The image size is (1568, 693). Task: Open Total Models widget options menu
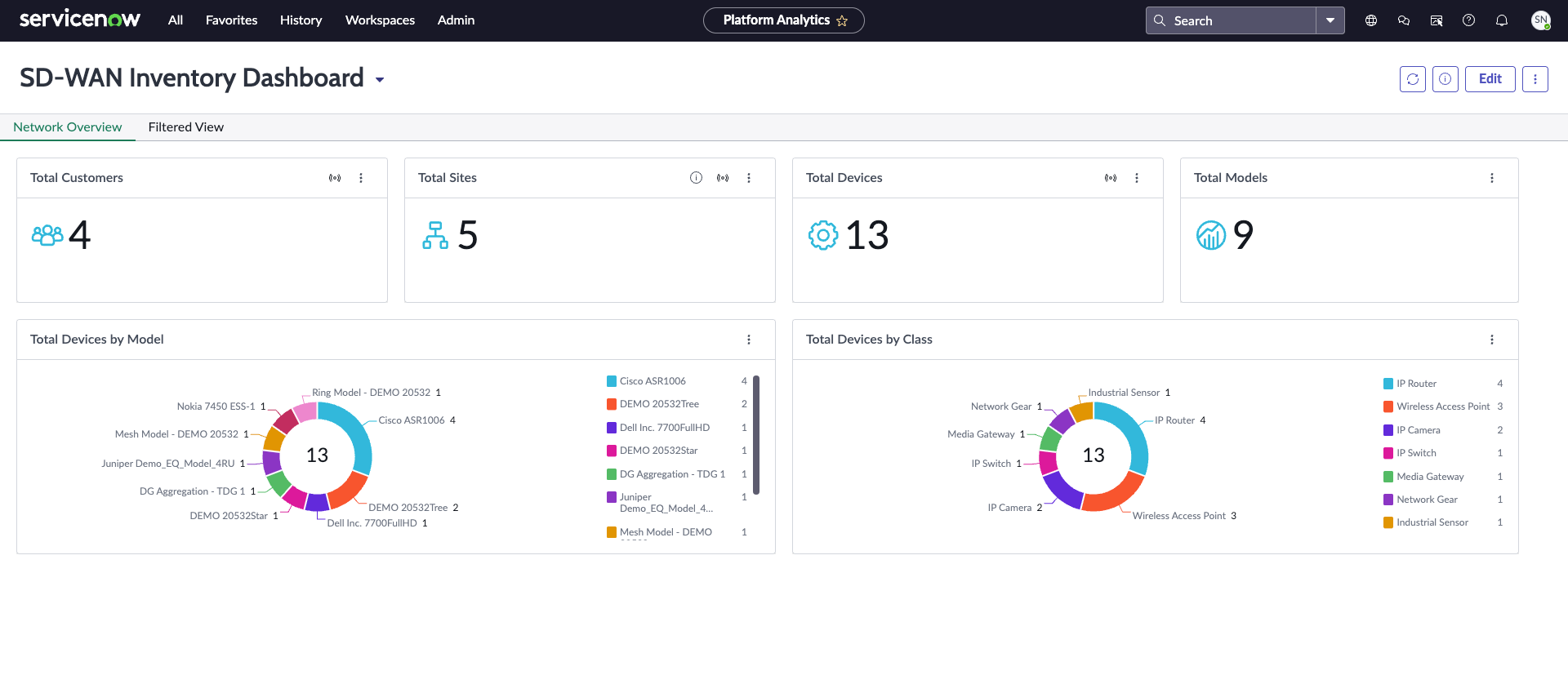pos(1492,178)
